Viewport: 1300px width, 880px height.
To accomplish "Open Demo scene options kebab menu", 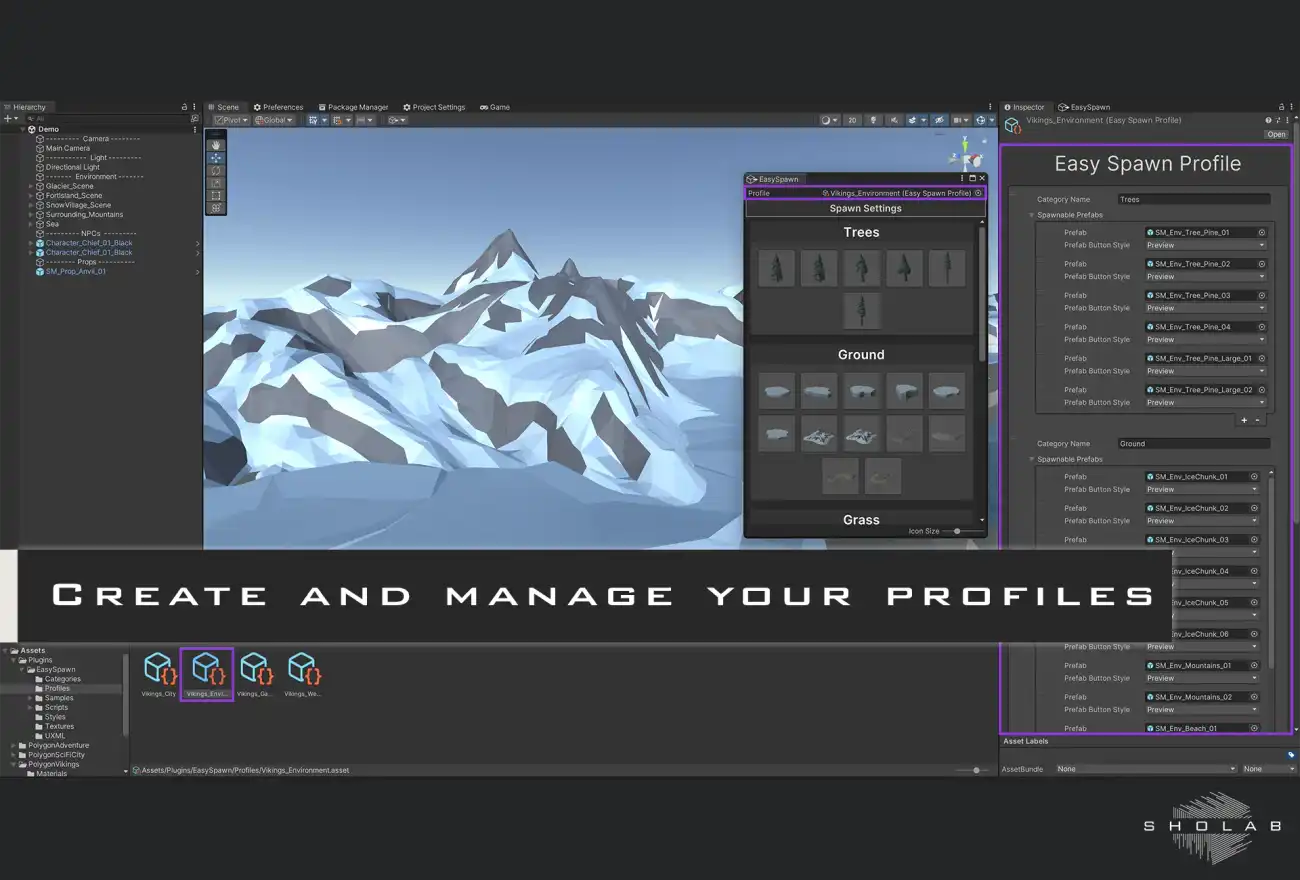I will click(x=195, y=129).
